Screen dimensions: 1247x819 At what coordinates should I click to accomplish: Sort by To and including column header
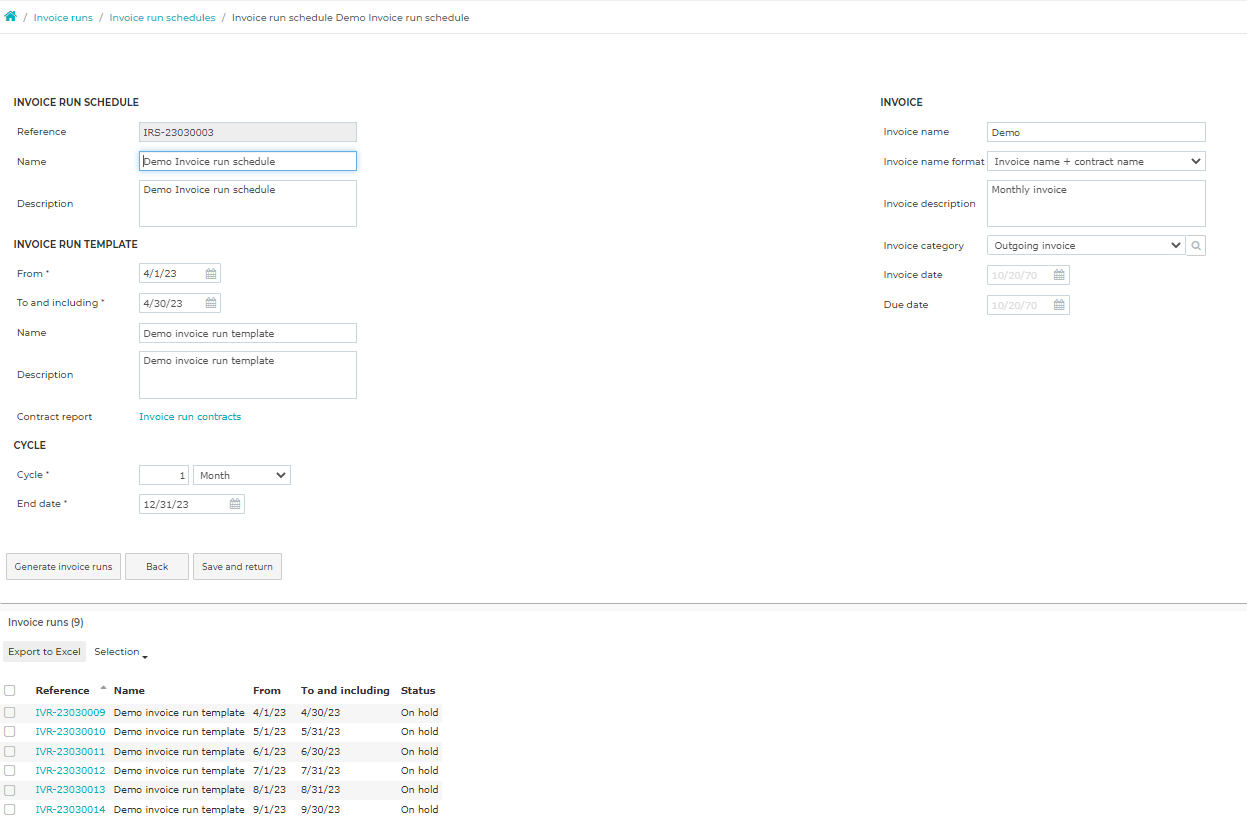coord(345,691)
